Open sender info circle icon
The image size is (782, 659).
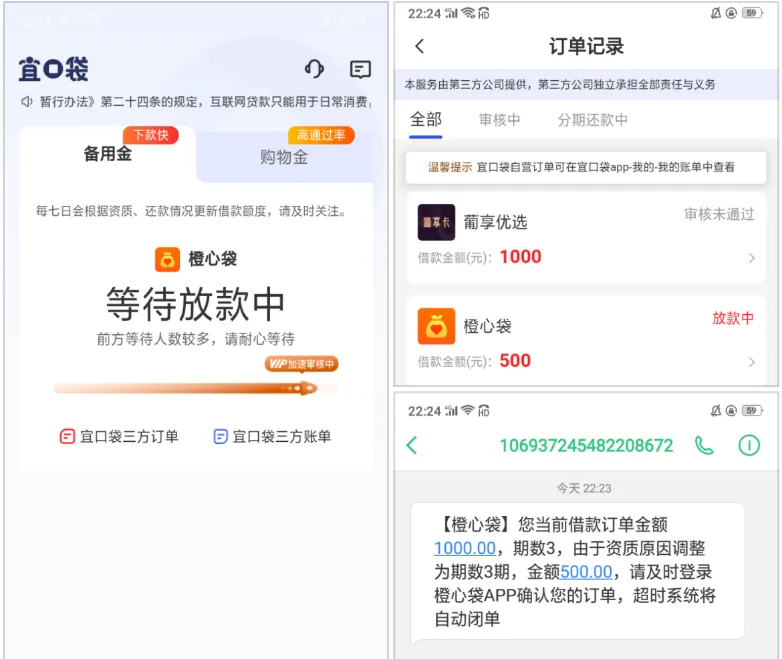tap(749, 445)
